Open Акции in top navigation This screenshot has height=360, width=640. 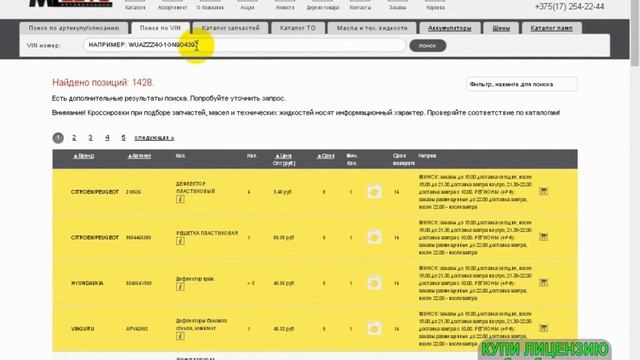click(x=247, y=7)
